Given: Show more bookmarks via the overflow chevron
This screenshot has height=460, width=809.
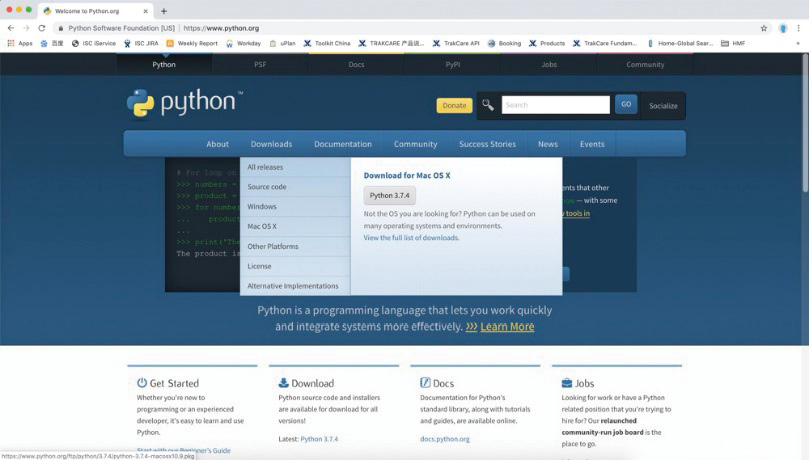Looking at the screenshot, I should [798, 43].
